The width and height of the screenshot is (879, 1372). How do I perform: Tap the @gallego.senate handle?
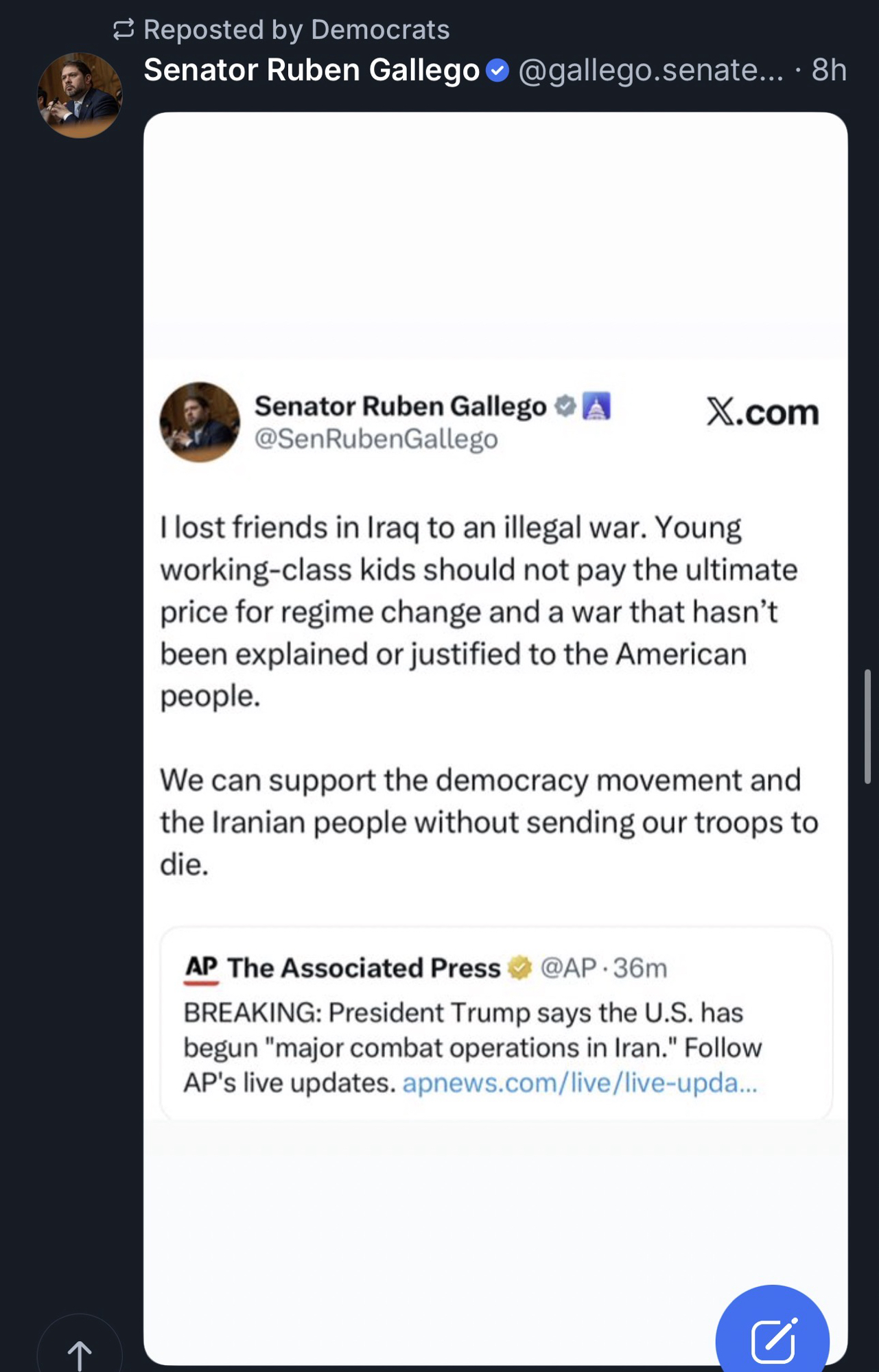(651, 70)
